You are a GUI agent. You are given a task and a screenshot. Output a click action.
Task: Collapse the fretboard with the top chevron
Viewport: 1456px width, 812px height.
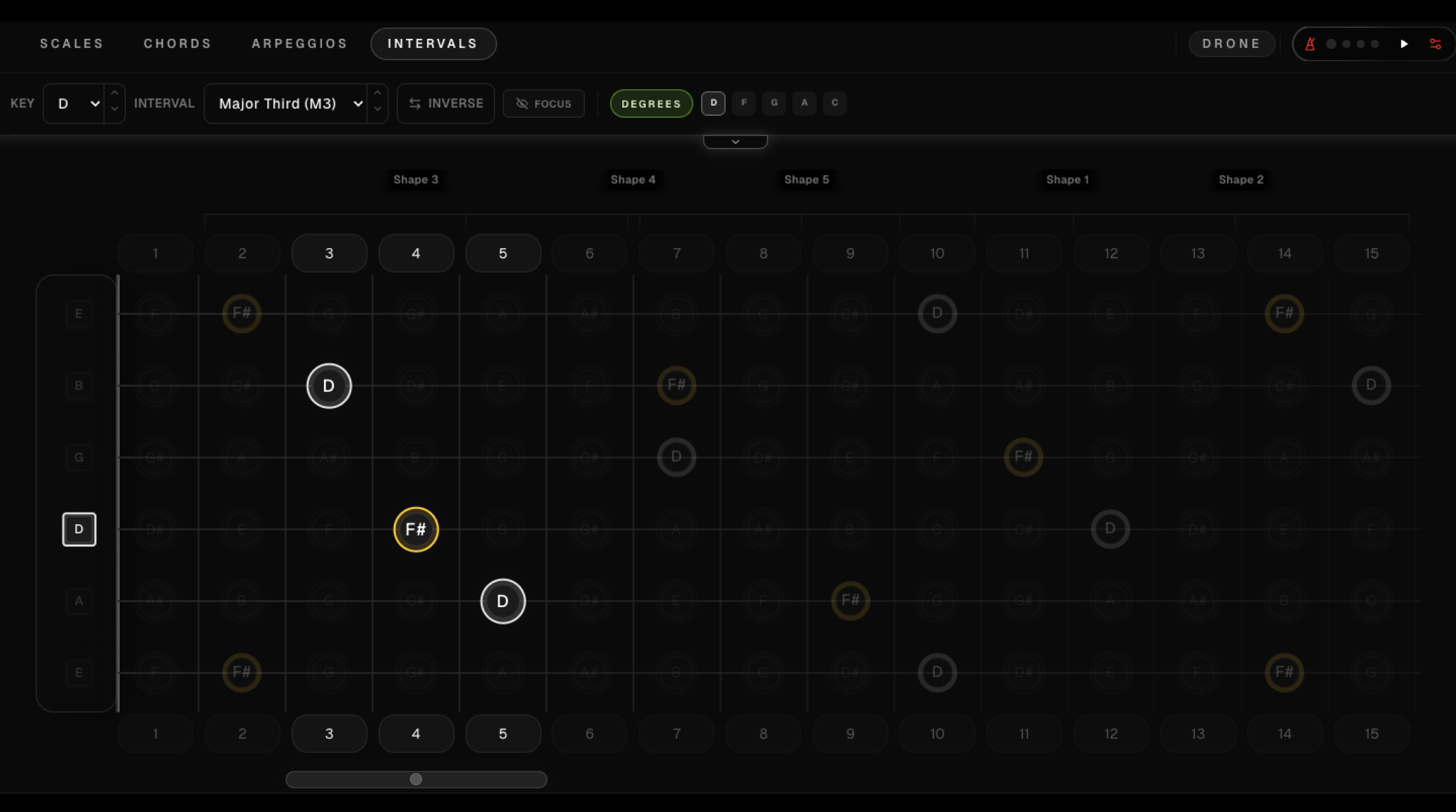pos(735,141)
